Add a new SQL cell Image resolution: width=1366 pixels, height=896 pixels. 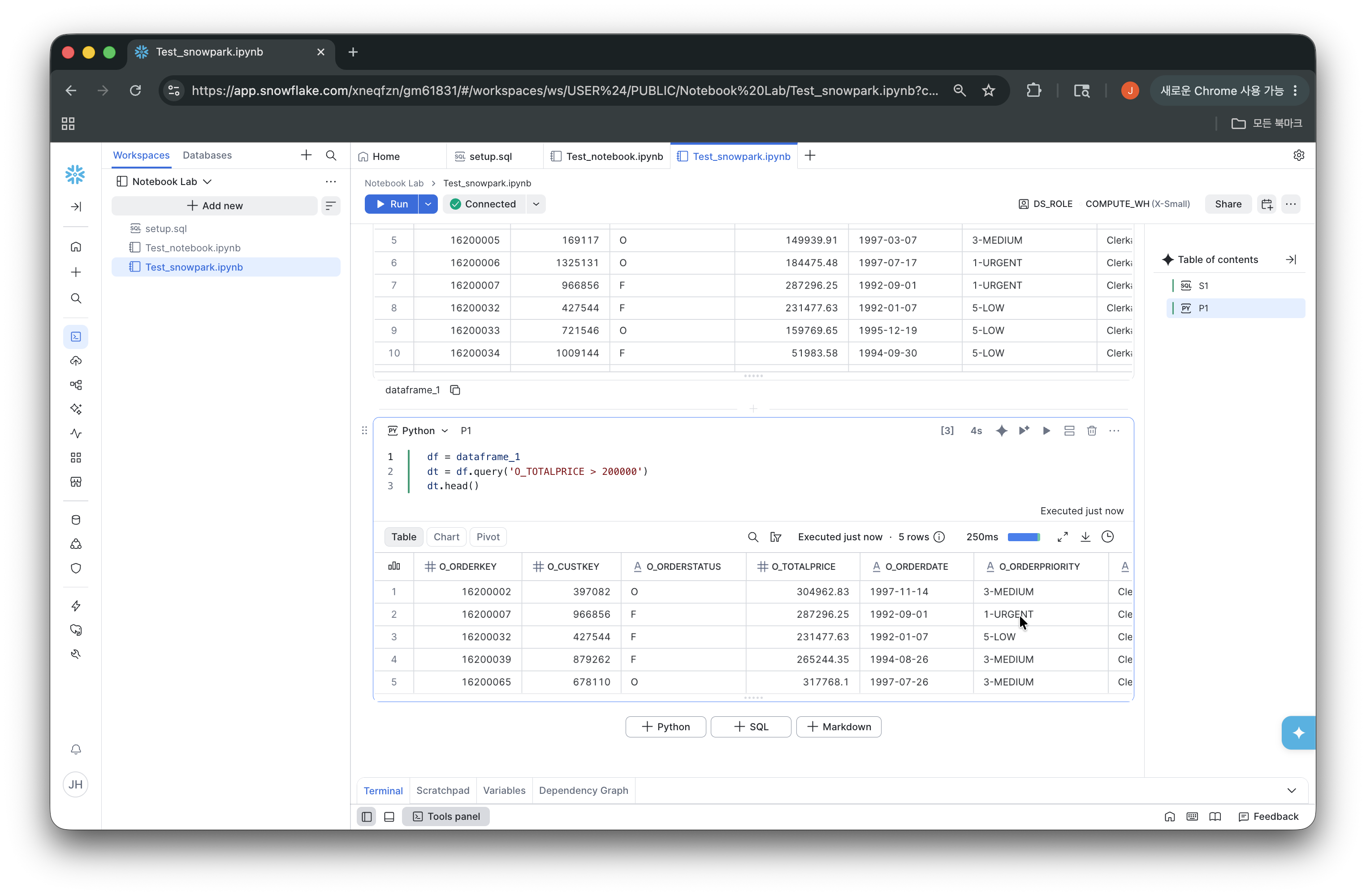(x=751, y=727)
